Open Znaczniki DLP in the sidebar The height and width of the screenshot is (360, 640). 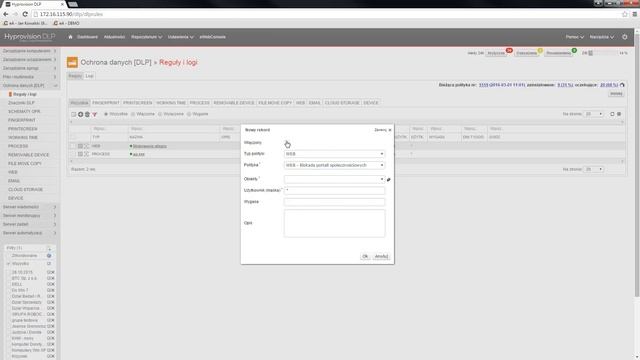click(x=22, y=103)
